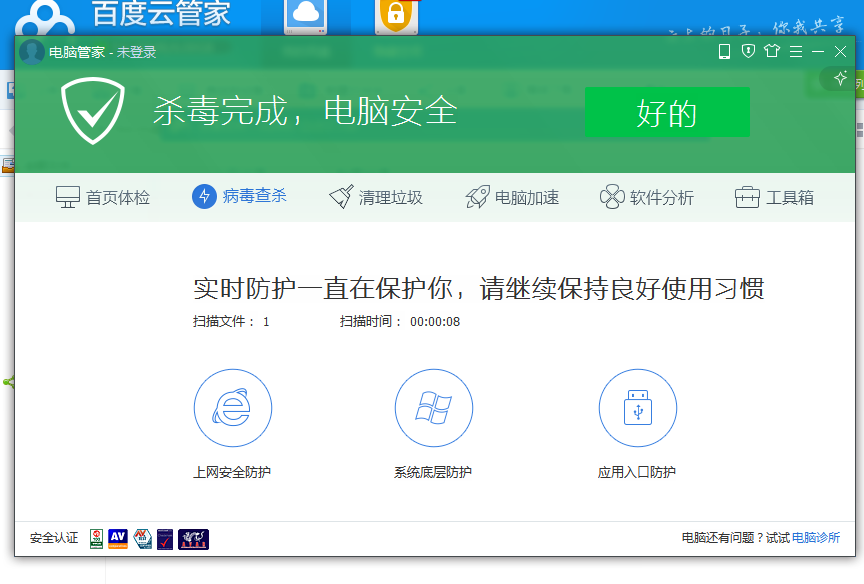Click the cloud icon in 百度云管家 window
The image size is (864, 584).
[x=305, y=15]
